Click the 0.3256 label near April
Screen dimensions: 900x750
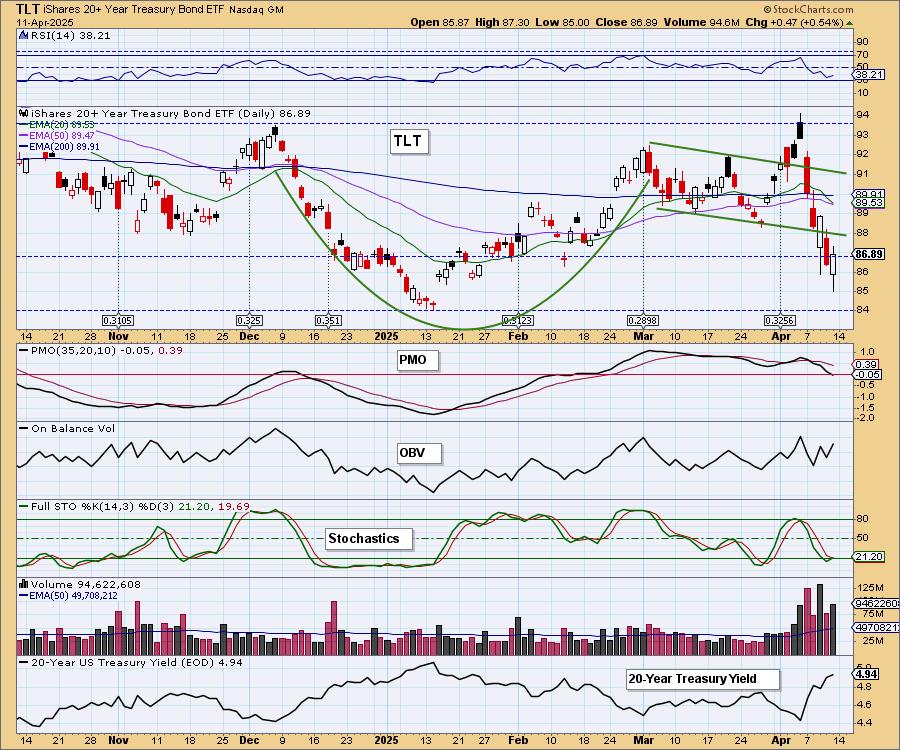tap(779, 320)
